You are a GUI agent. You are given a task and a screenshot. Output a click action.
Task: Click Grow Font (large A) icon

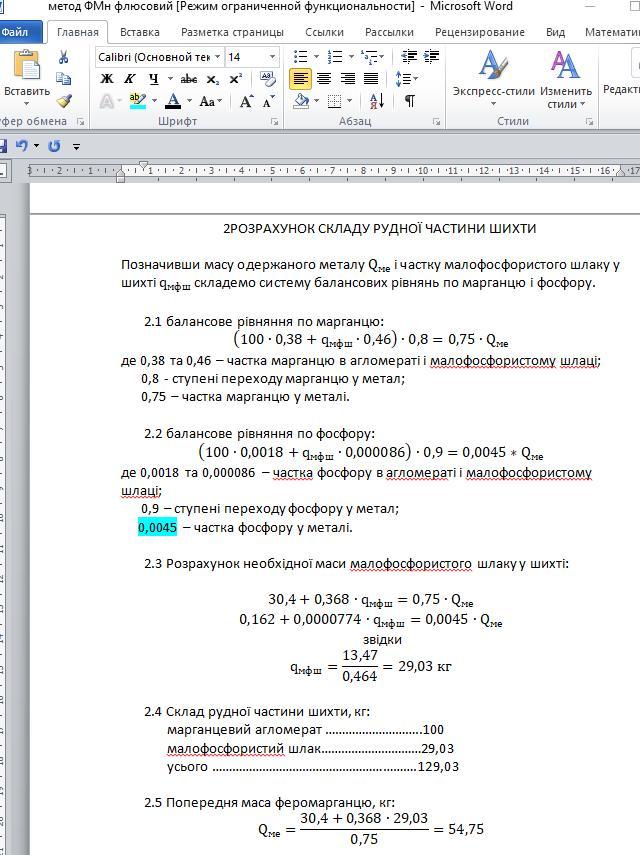pyautogui.click(x=246, y=101)
